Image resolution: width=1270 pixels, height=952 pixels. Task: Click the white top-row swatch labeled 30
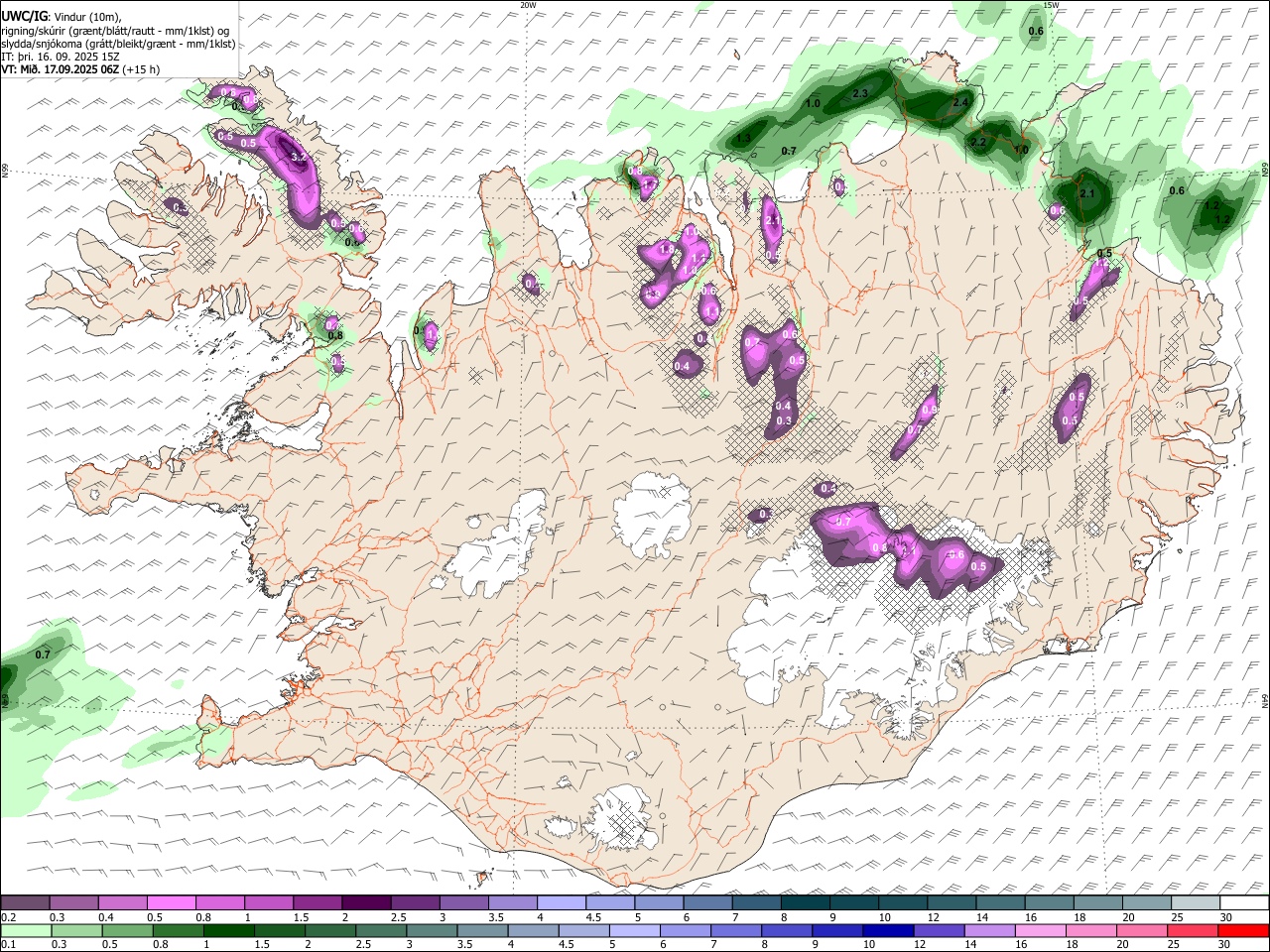(x=1245, y=903)
